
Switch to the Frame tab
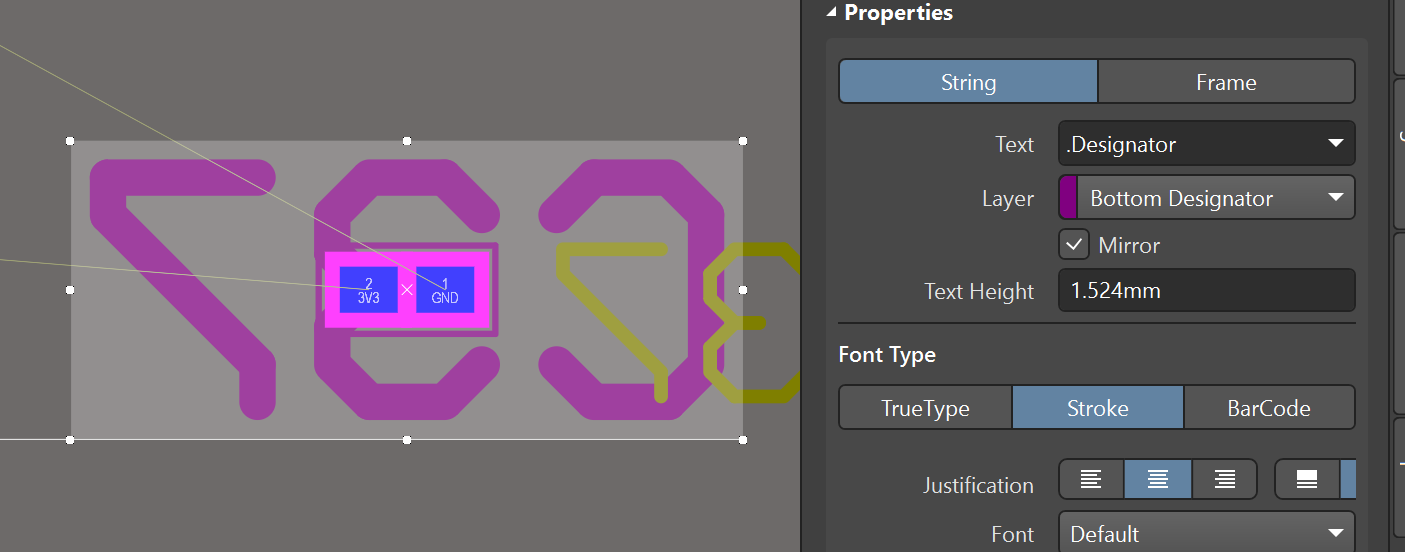point(1226,82)
